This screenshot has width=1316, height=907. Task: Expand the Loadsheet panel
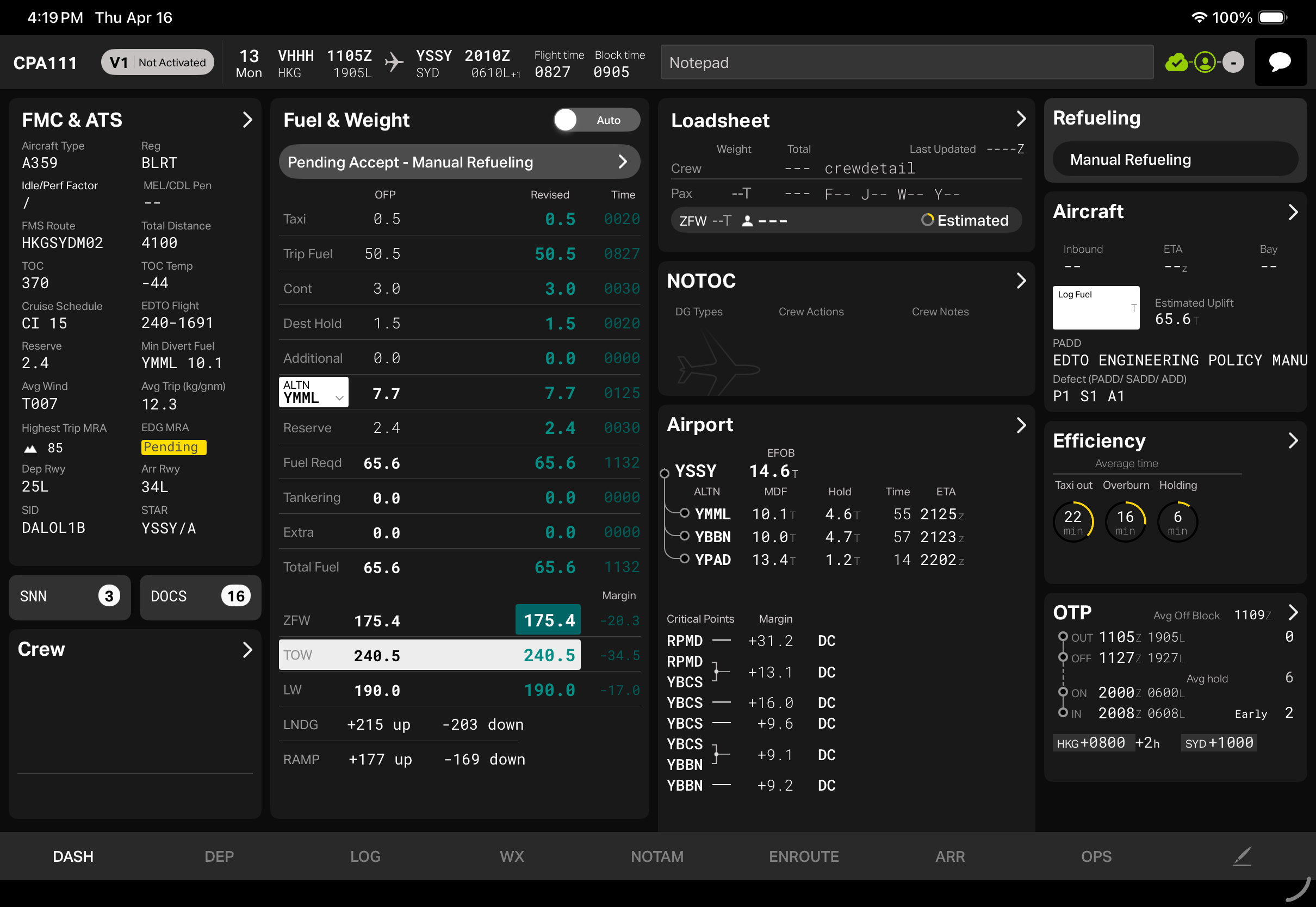1021,119
